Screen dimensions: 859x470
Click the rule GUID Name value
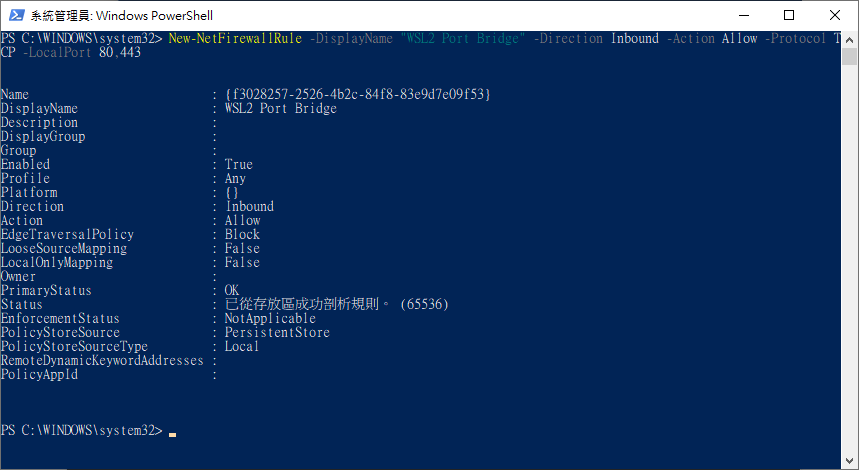(358, 94)
